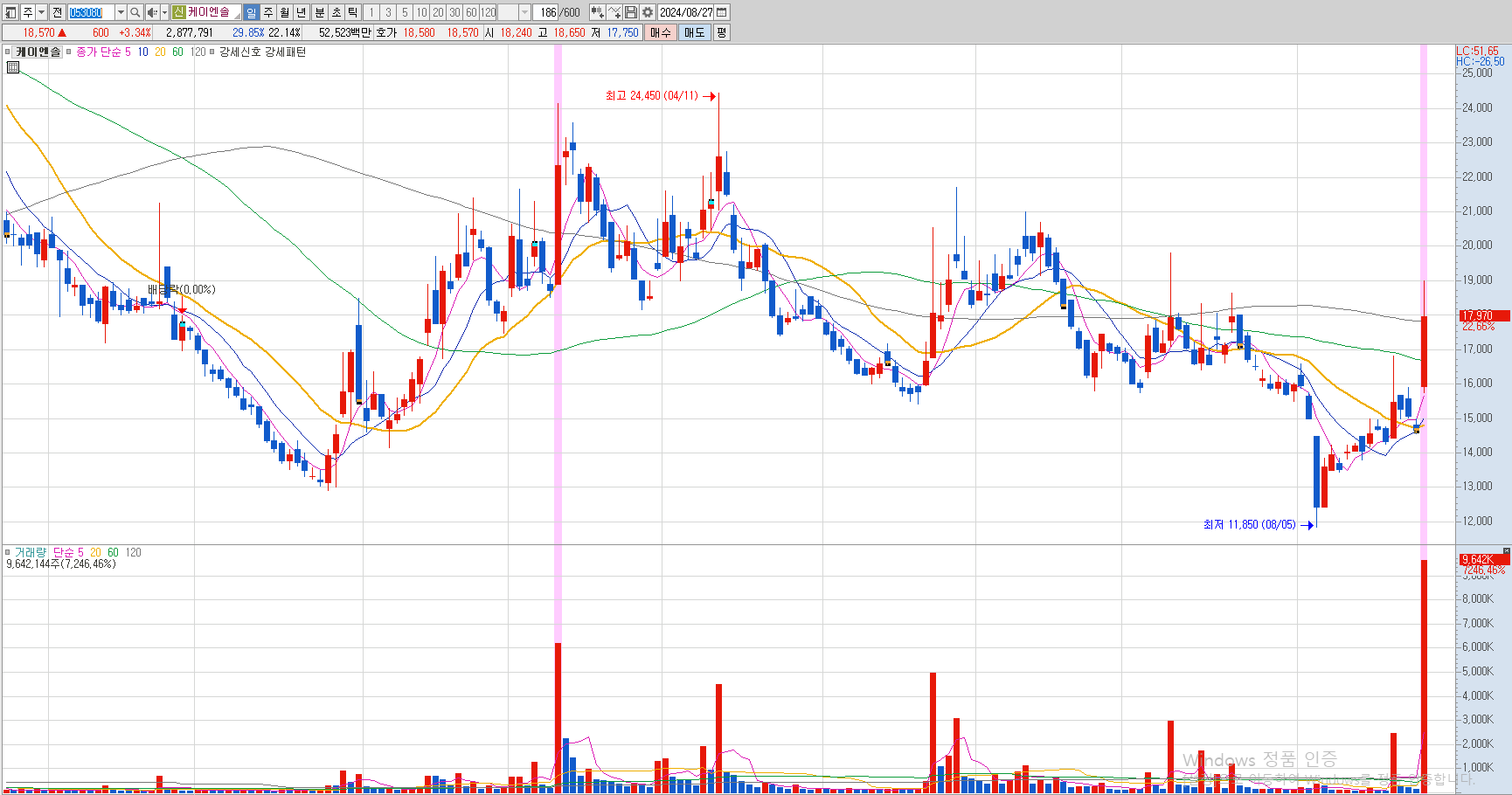Select the 틱 tick chart period
The image size is (1512, 795).
(353, 12)
